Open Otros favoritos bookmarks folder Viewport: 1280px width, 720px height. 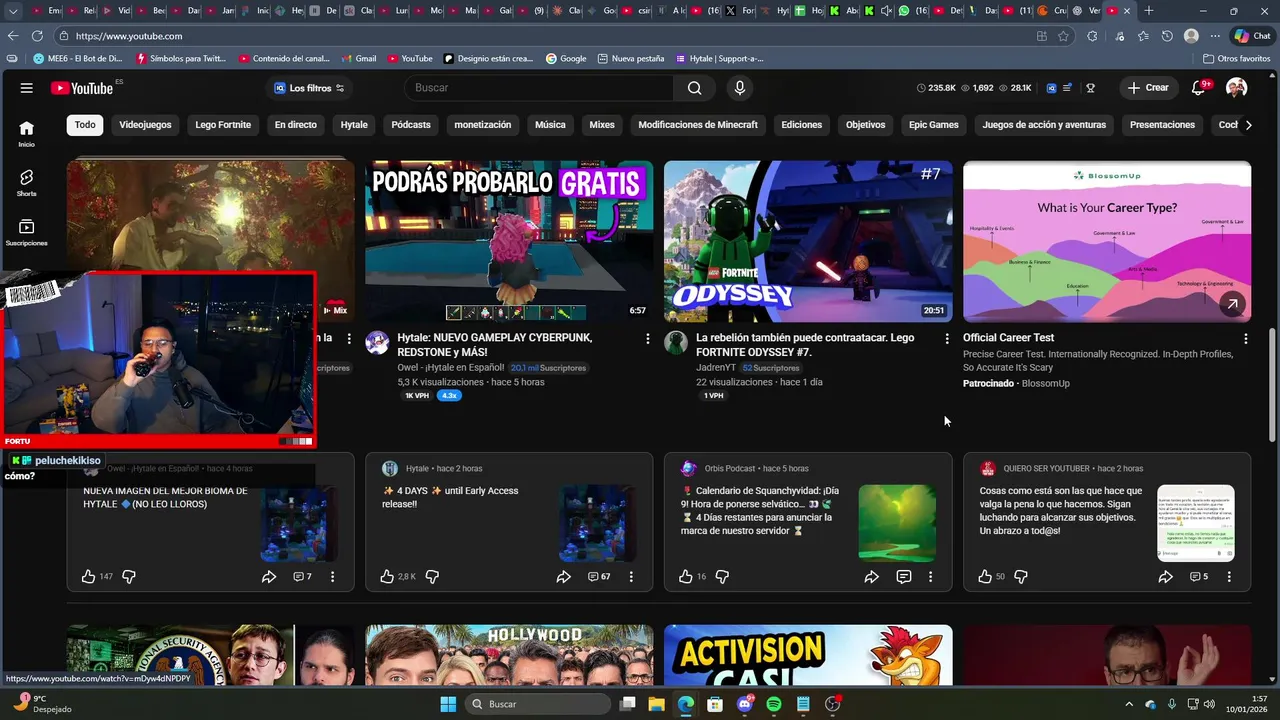coord(1237,58)
